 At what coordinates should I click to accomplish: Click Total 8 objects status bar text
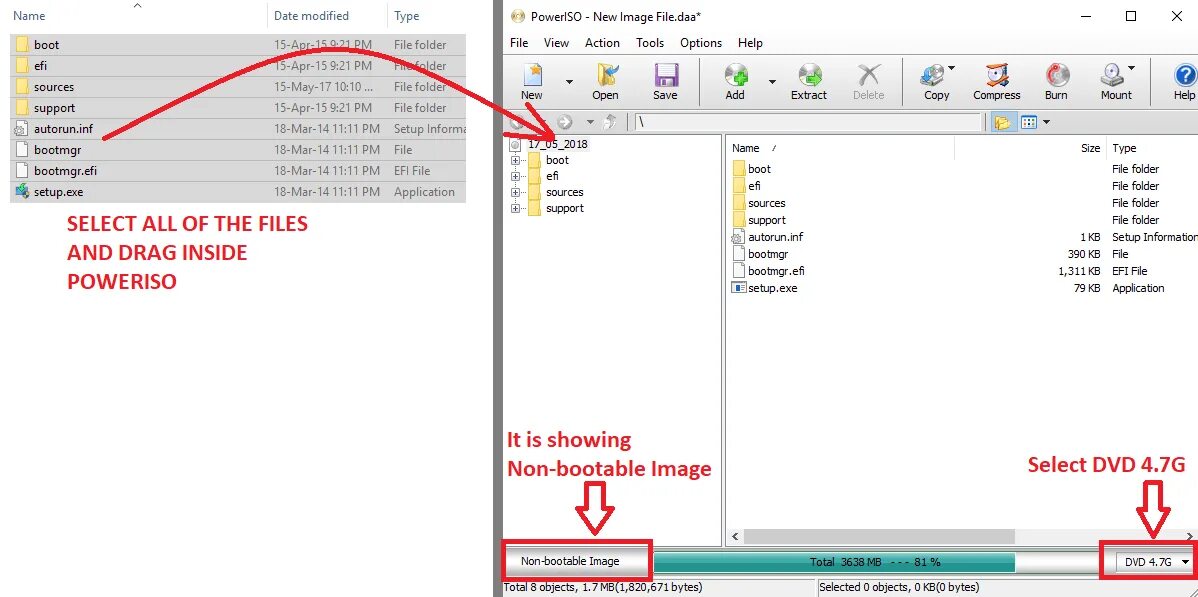(603, 587)
